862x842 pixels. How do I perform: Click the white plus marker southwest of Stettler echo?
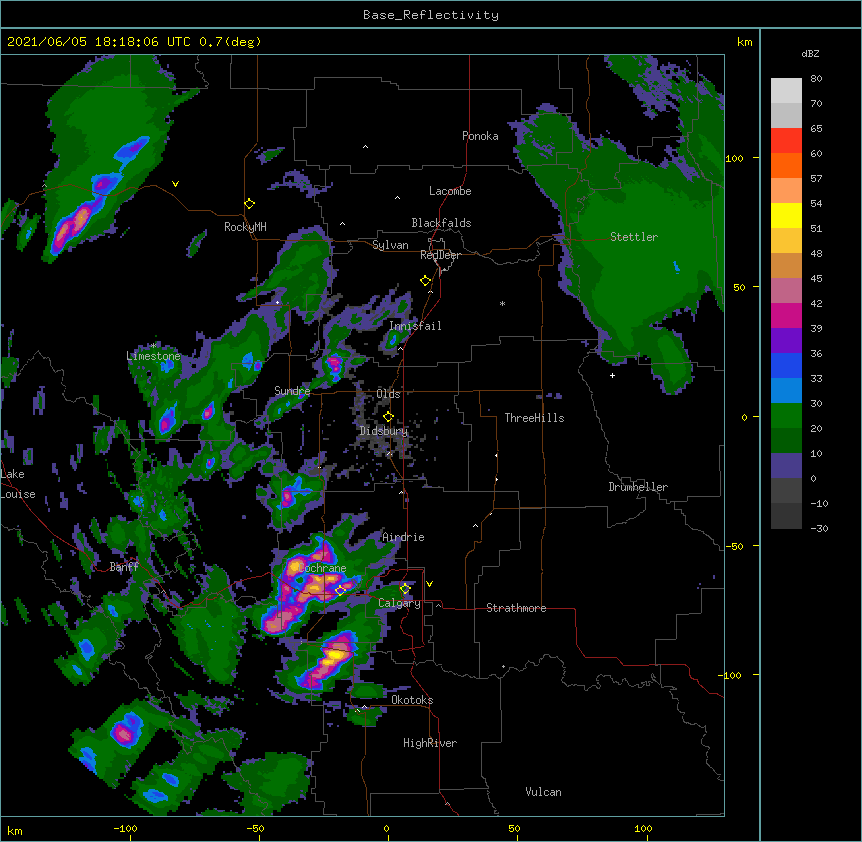(x=612, y=375)
